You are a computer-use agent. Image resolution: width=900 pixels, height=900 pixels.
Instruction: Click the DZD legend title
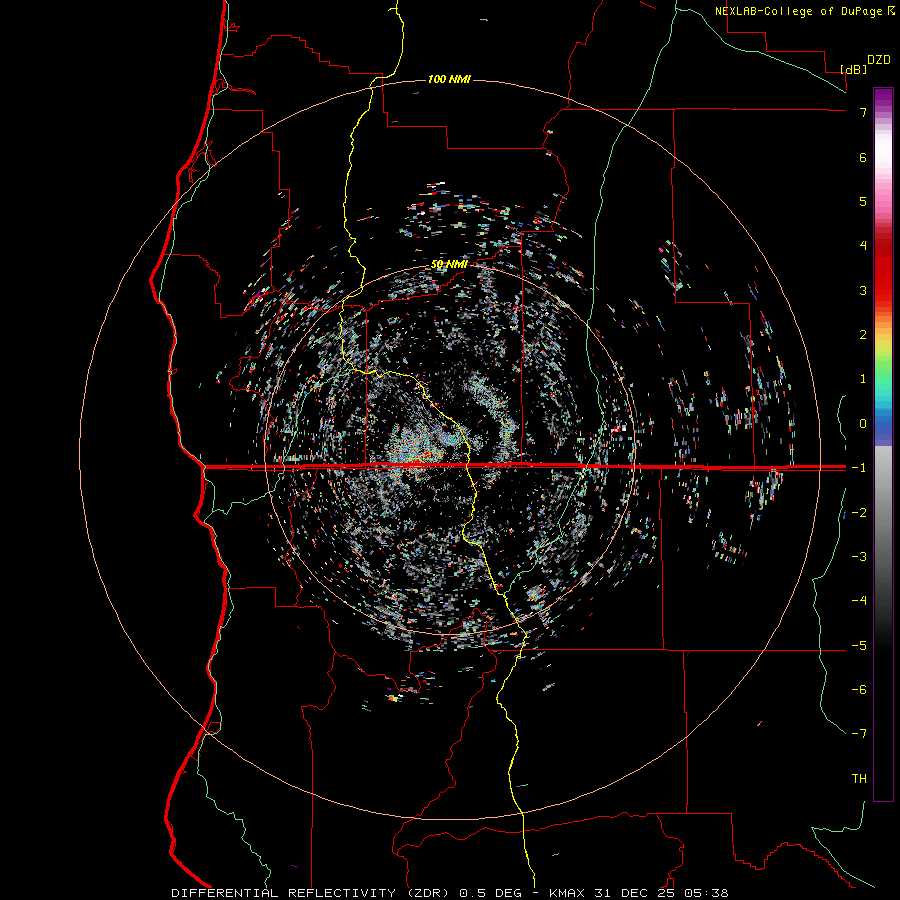pyautogui.click(x=879, y=60)
